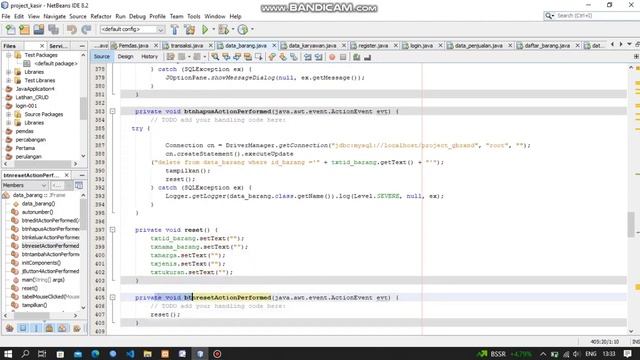
Task: Click the Bandicam recorder taskbar icon
Action: [x=217, y=353]
